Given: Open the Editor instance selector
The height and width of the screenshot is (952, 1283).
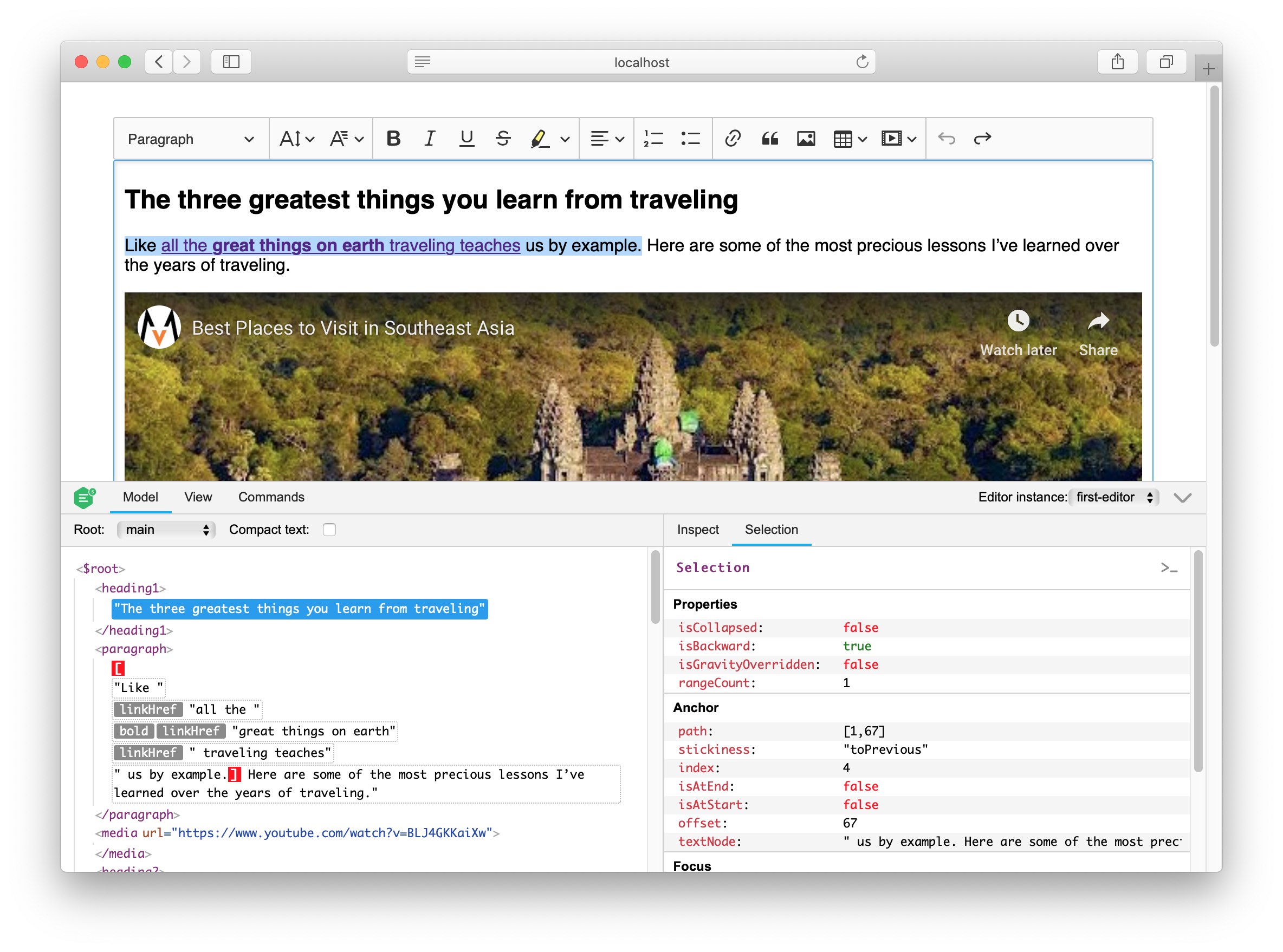Looking at the screenshot, I should coord(1113,497).
